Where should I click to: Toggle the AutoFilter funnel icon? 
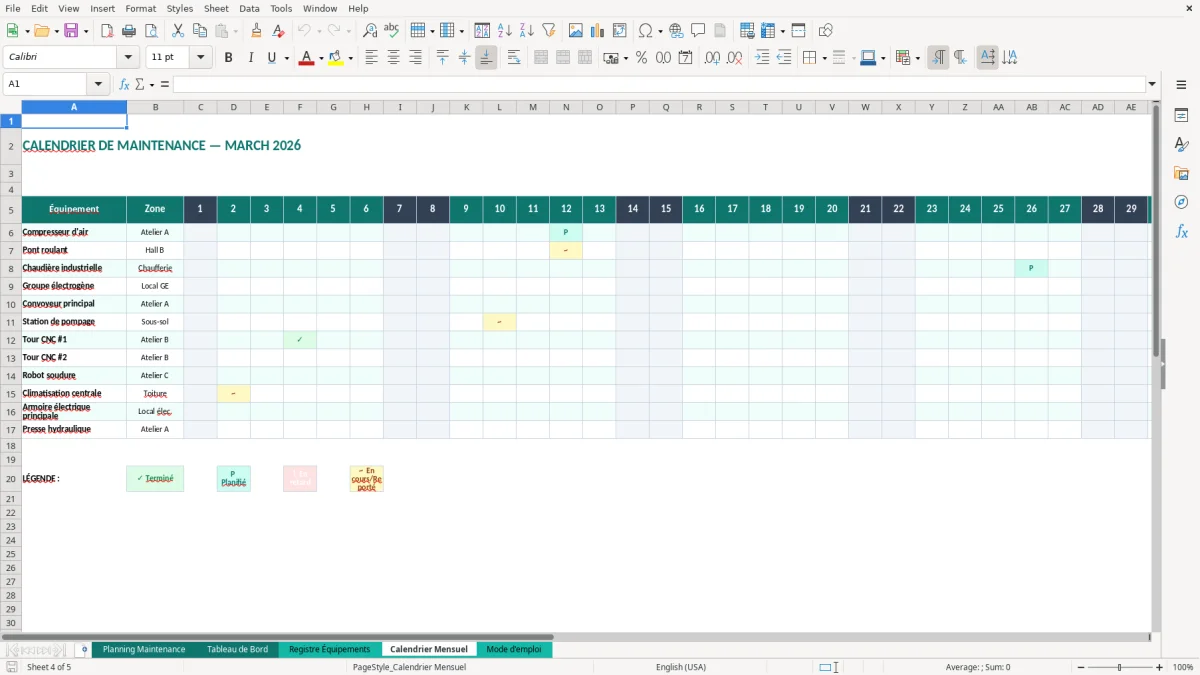(549, 31)
